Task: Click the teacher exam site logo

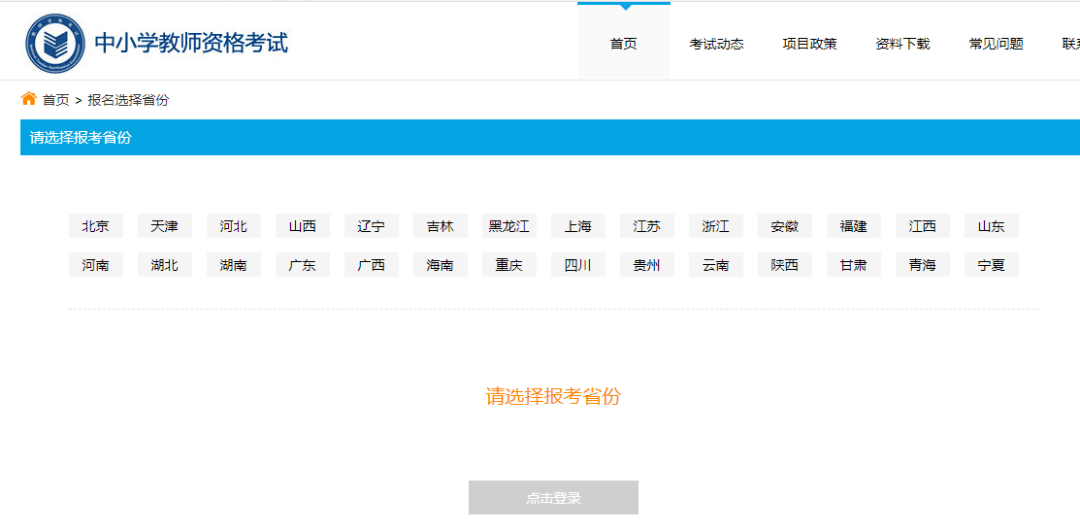Action: tap(55, 43)
